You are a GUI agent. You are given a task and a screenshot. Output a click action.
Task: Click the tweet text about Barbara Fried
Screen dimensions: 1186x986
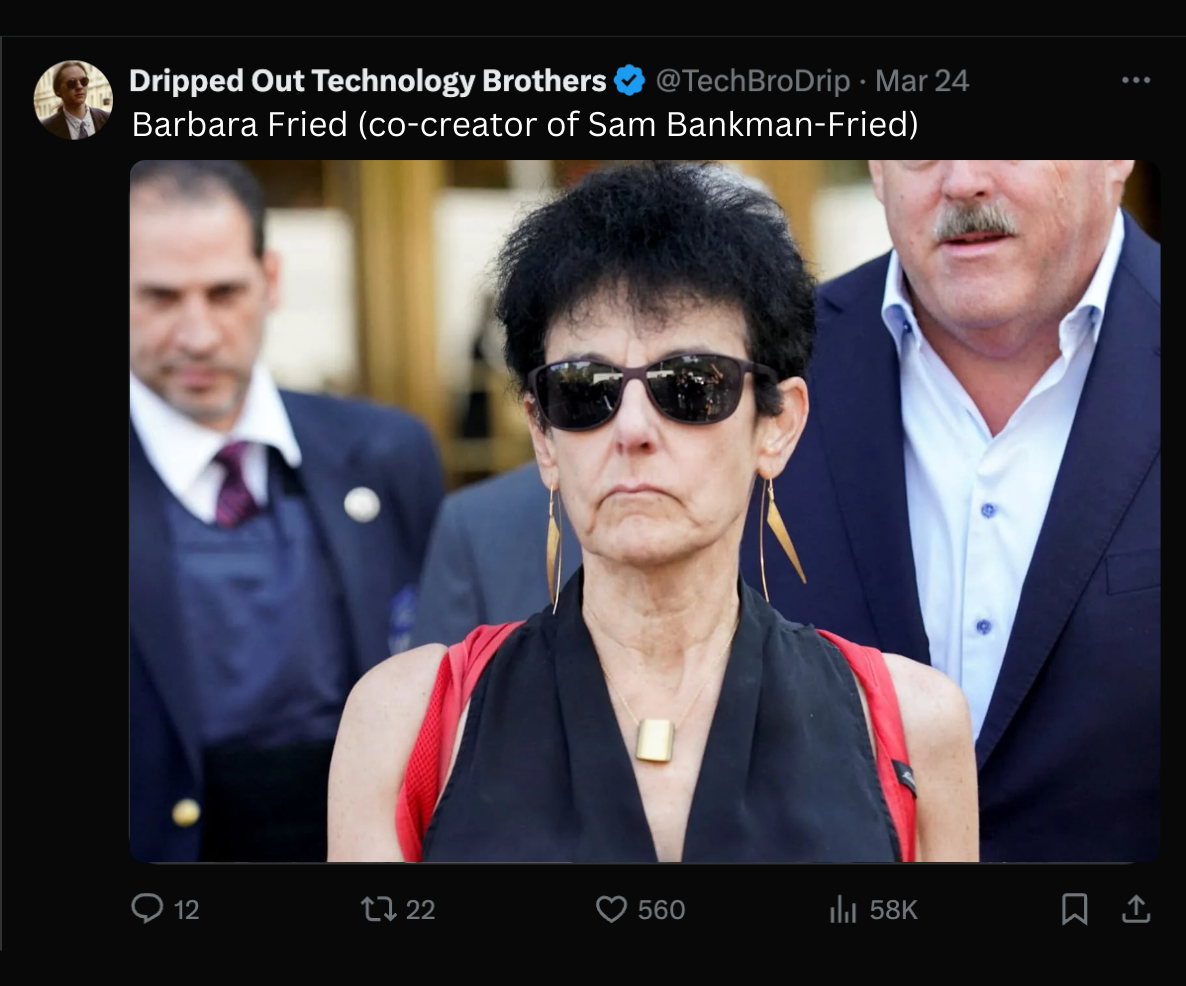[x=525, y=124]
